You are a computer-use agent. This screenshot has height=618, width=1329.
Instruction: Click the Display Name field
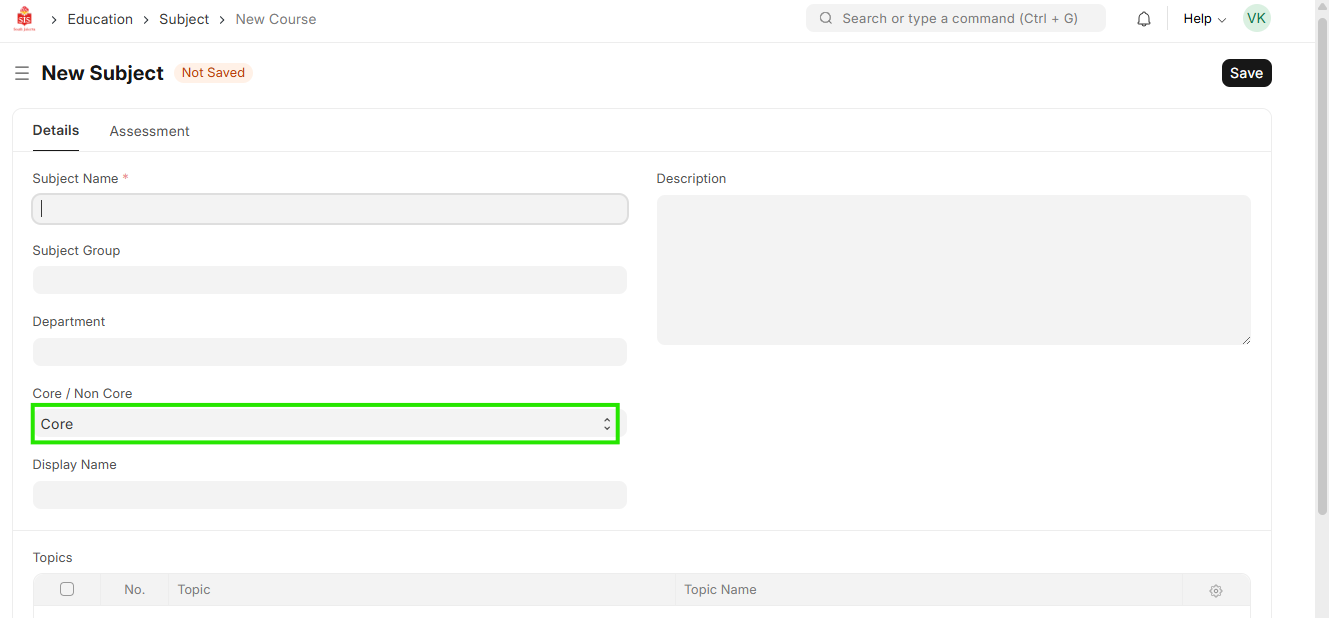pos(329,495)
